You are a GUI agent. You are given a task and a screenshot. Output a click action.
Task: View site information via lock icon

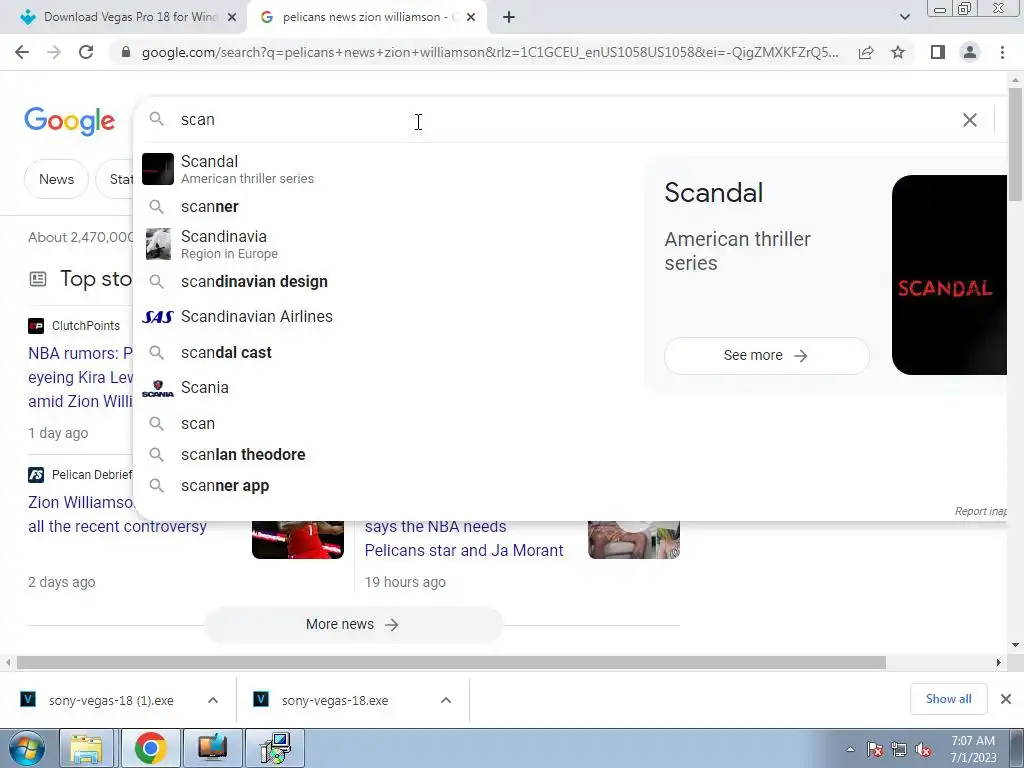pos(126,52)
